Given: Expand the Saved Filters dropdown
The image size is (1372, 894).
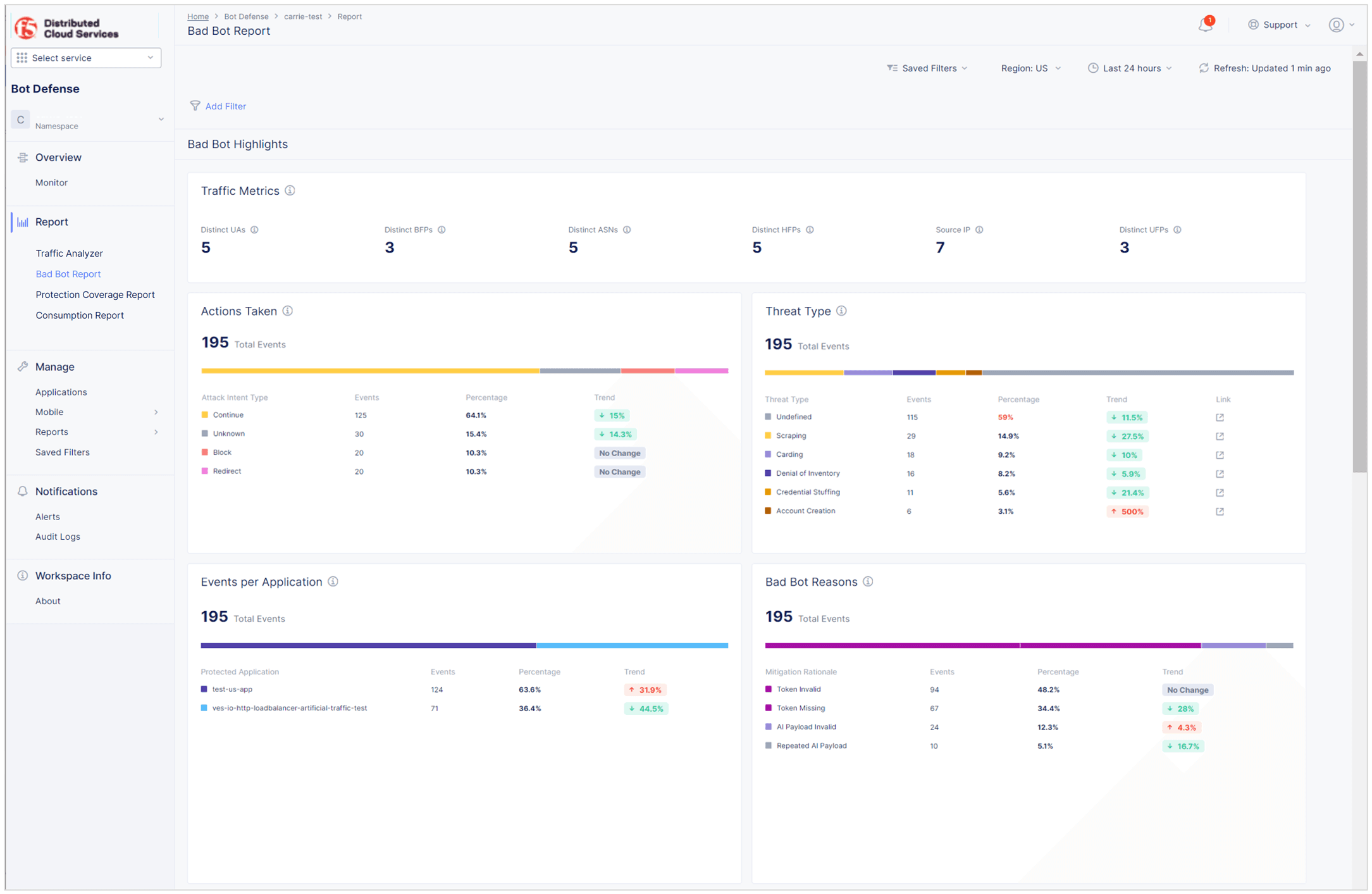Looking at the screenshot, I should 927,68.
